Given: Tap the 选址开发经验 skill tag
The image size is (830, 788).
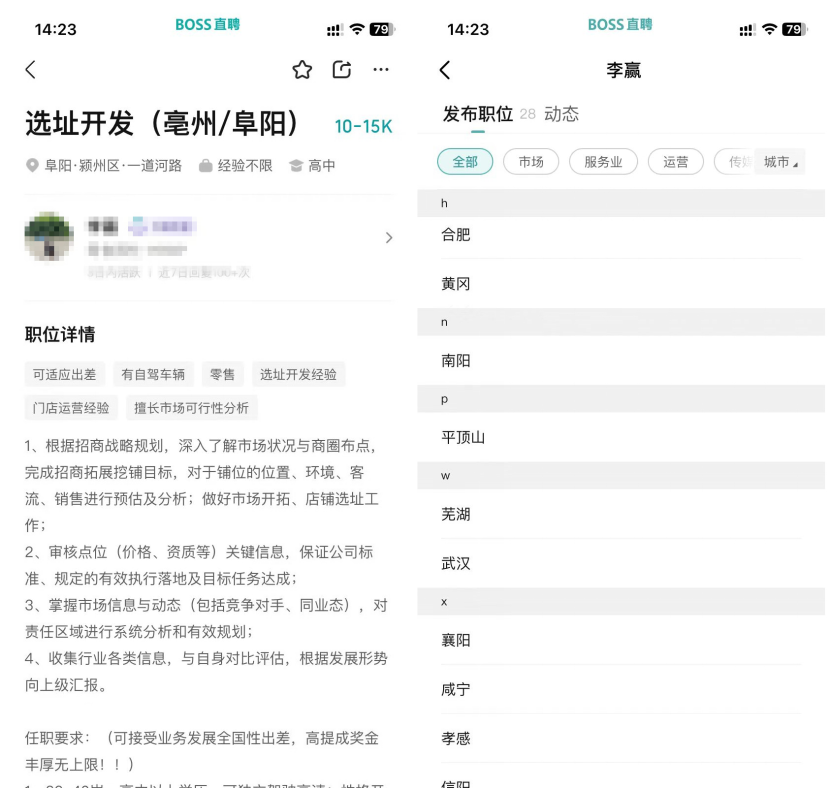Looking at the screenshot, I should pos(298,375).
